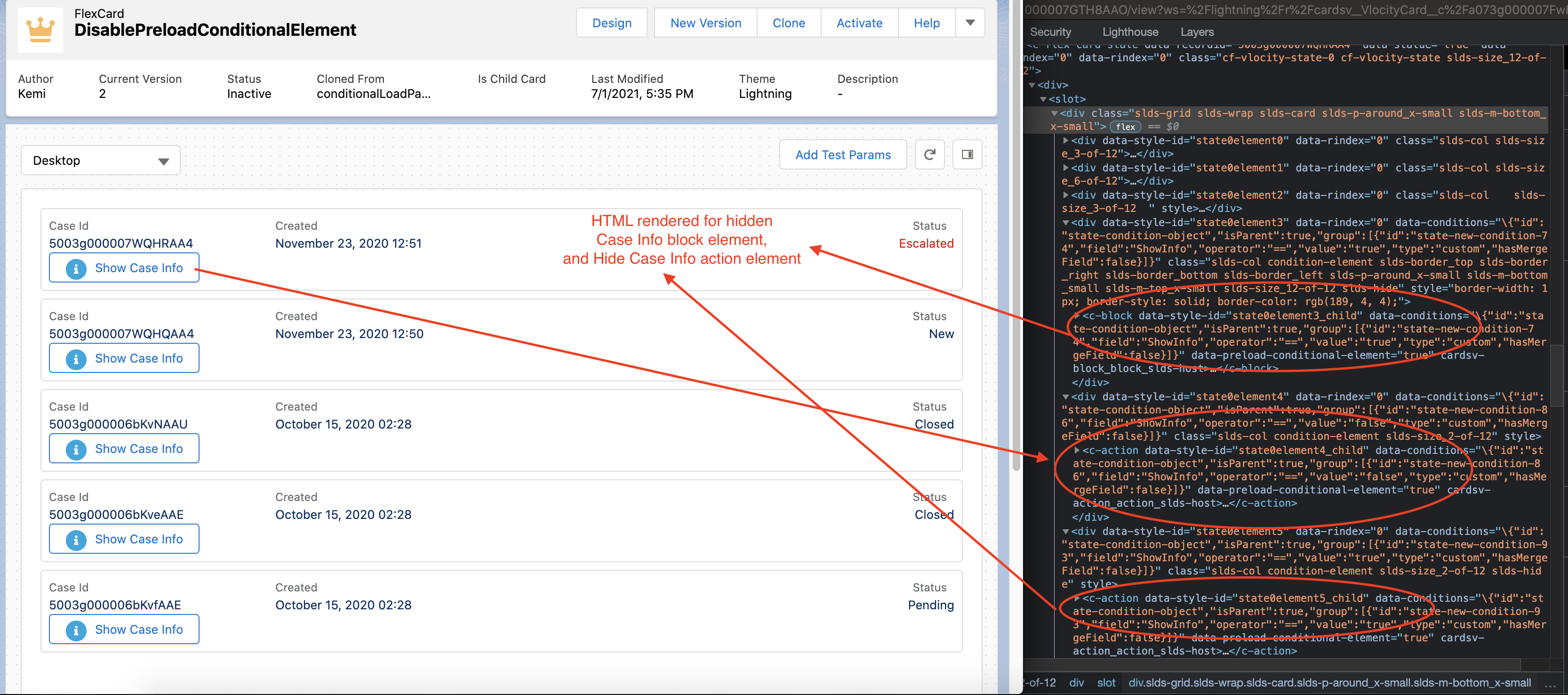Open the Lighthouse panel
The height and width of the screenshot is (695, 1568).
(x=1130, y=32)
